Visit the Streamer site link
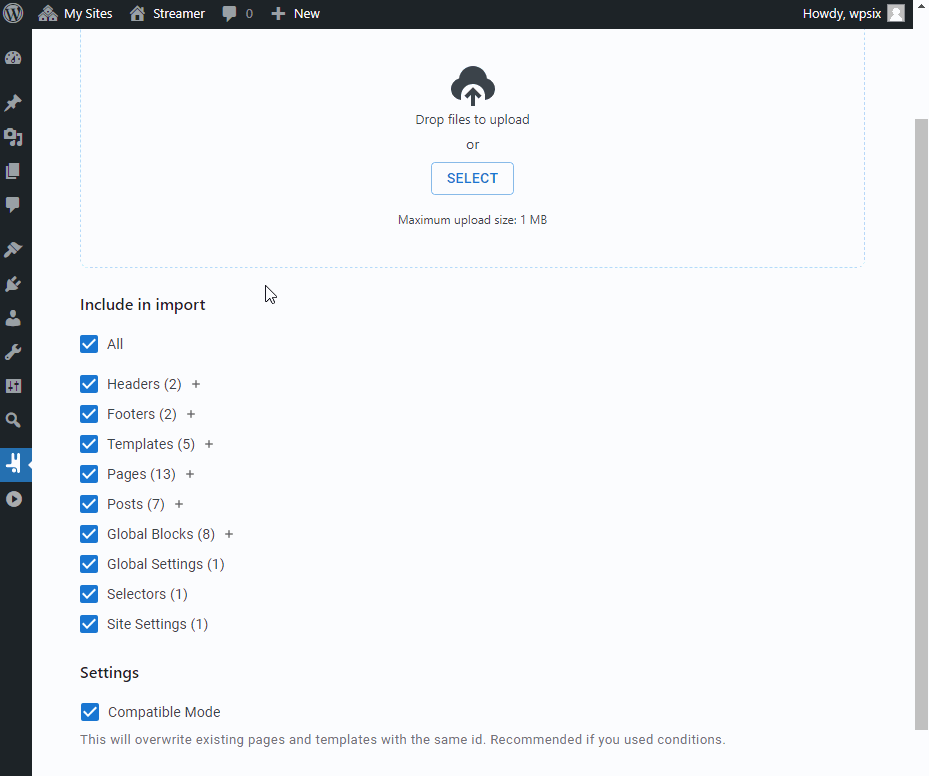929x776 pixels. pos(166,13)
